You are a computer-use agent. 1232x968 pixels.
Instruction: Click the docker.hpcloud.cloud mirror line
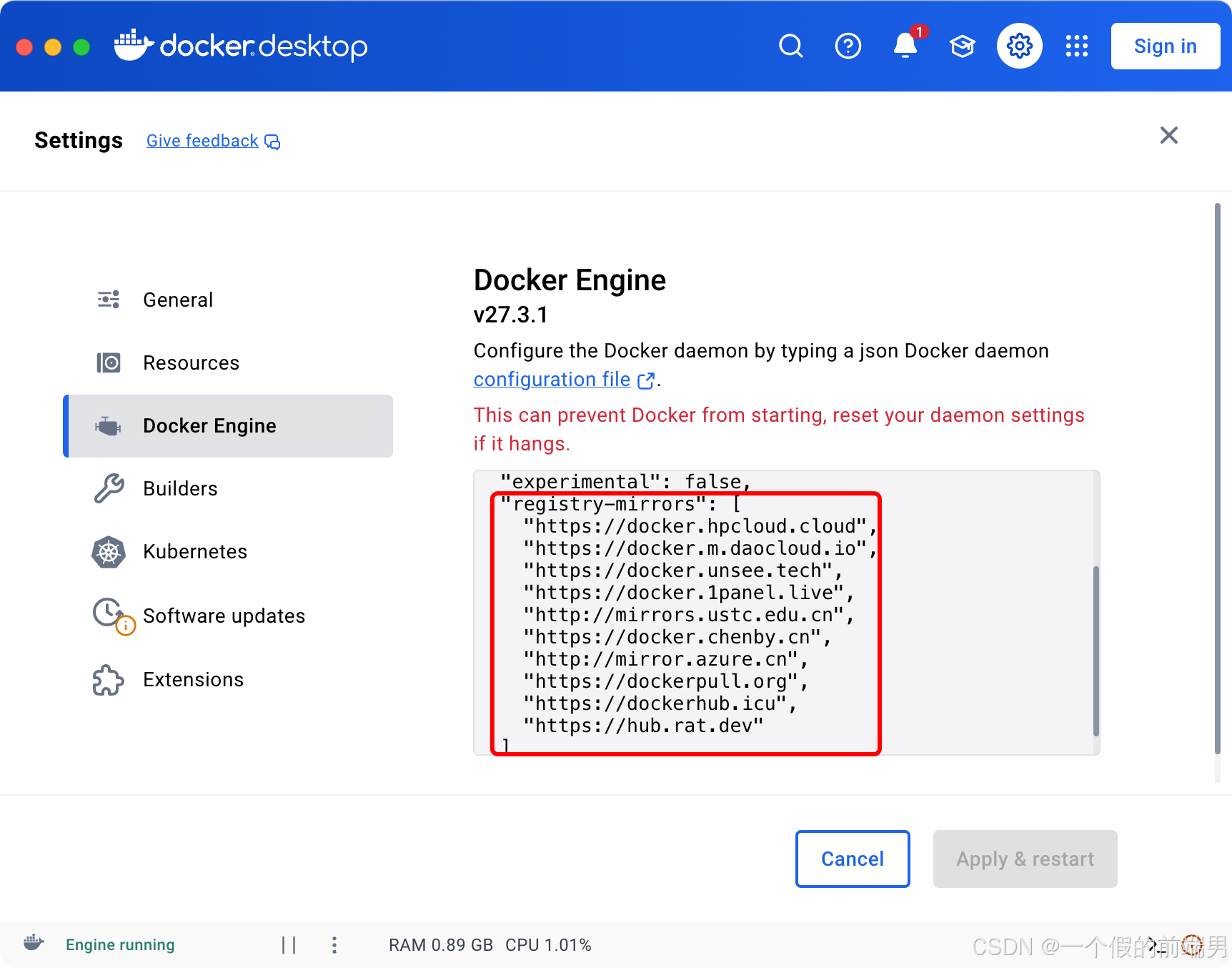click(700, 526)
